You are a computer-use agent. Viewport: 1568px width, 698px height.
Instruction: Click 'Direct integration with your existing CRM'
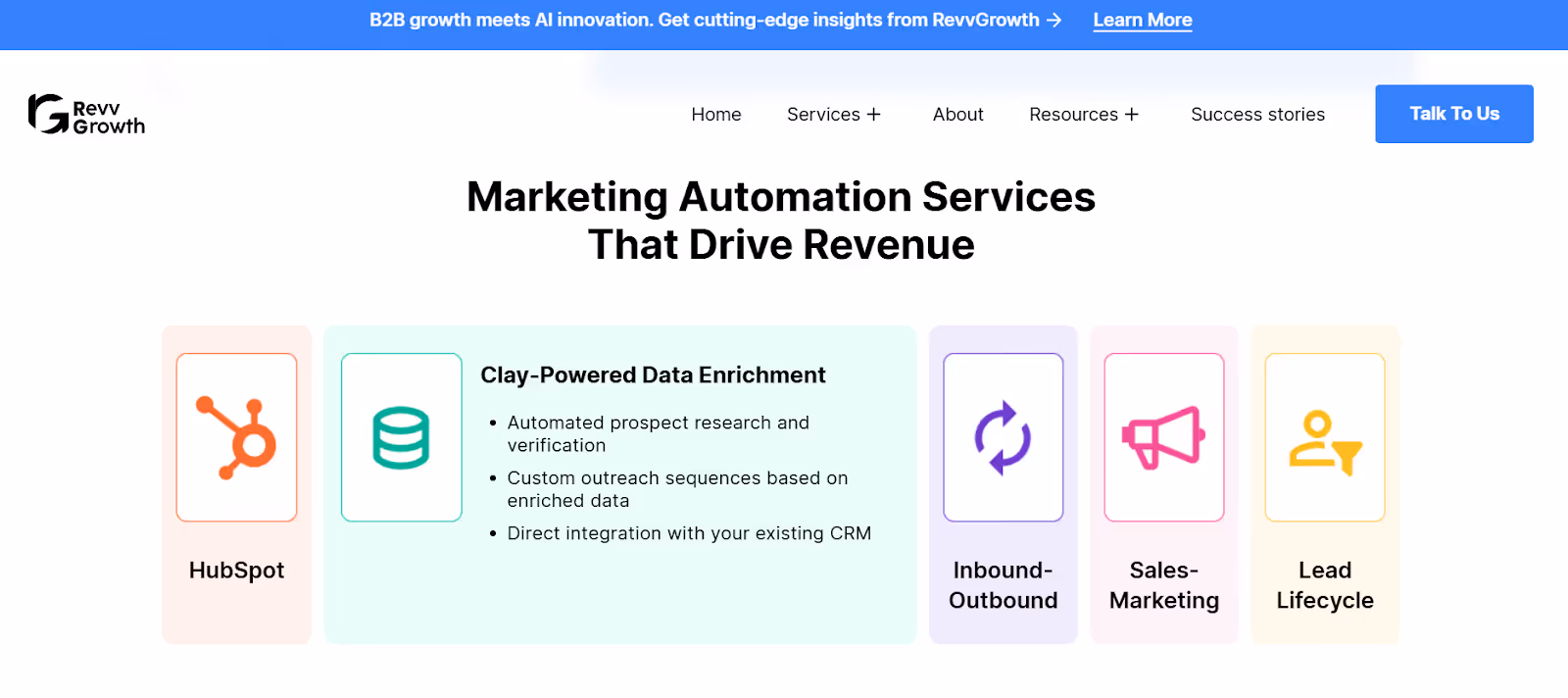689,533
